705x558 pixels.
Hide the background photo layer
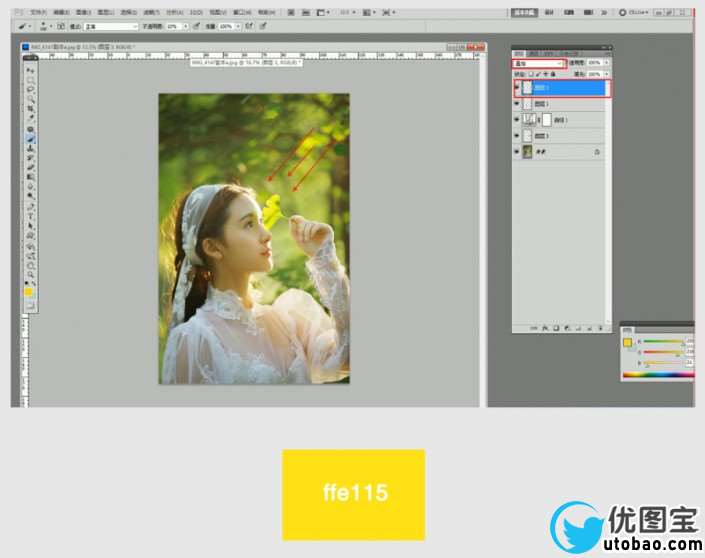click(517, 152)
